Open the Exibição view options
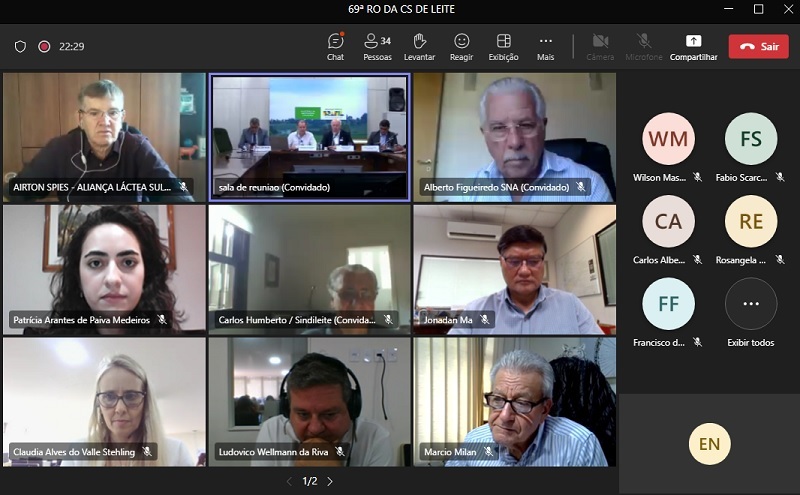Image resolution: width=800 pixels, height=495 pixels. tap(503, 46)
